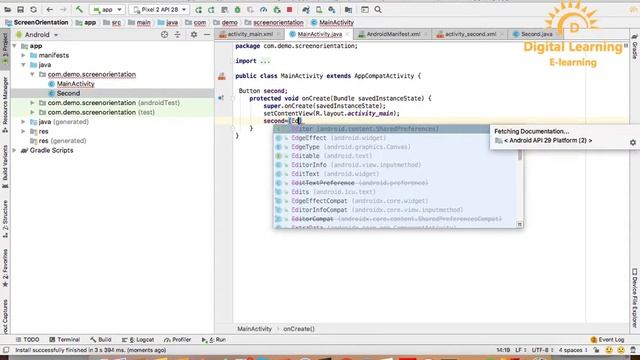Click the java breadcrumb
640x360 pixels.
coord(172,22)
